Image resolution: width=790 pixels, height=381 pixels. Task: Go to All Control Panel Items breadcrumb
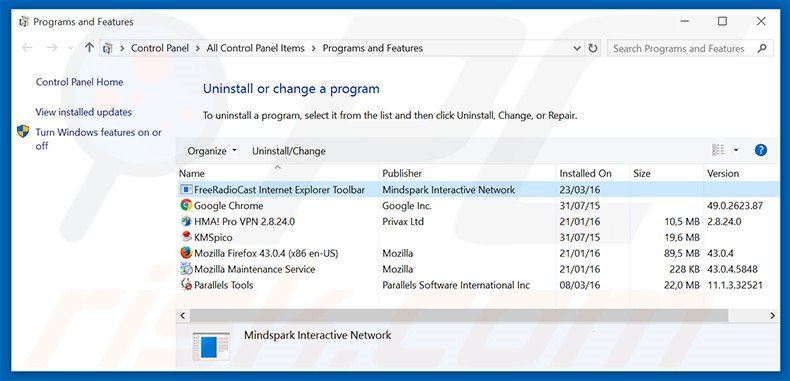(255, 48)
